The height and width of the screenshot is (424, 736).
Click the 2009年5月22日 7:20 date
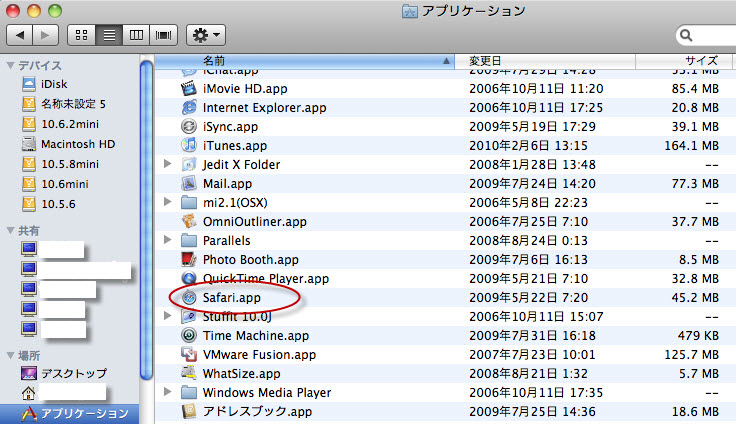pos(529,298)
